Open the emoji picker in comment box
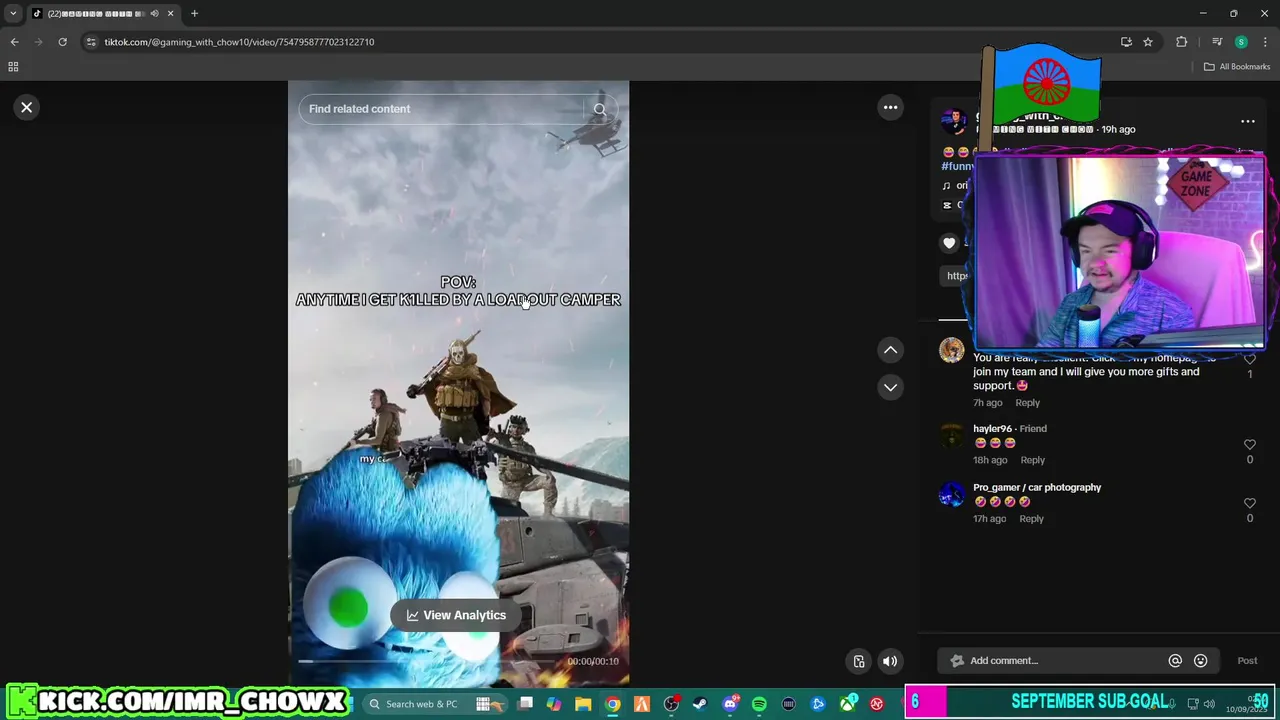This screenshot has height=720, width=1280. [1201, 660]
